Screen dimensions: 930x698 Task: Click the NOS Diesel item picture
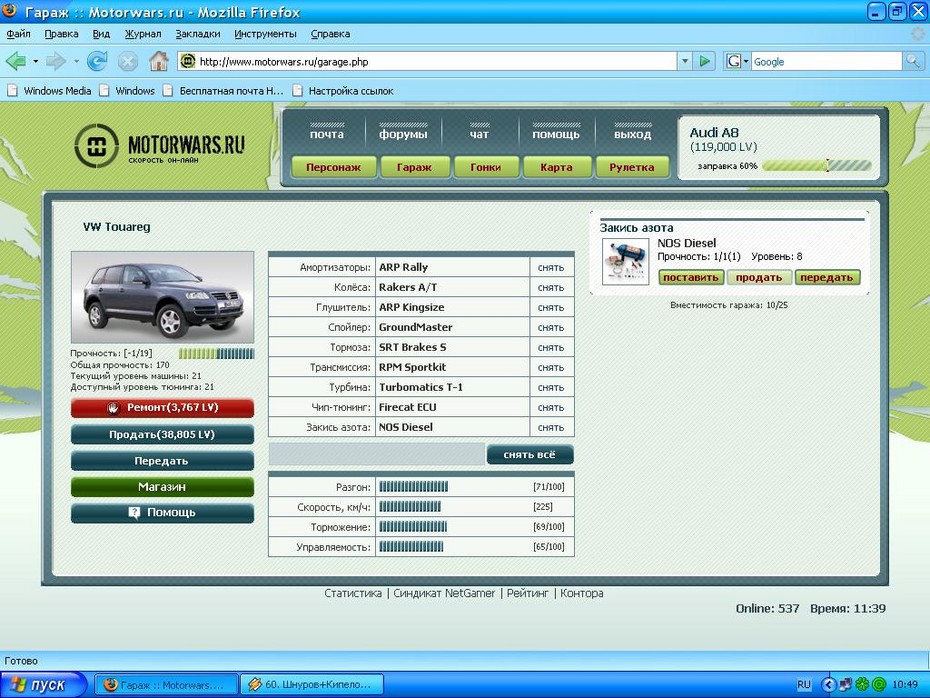coord(625,262)
